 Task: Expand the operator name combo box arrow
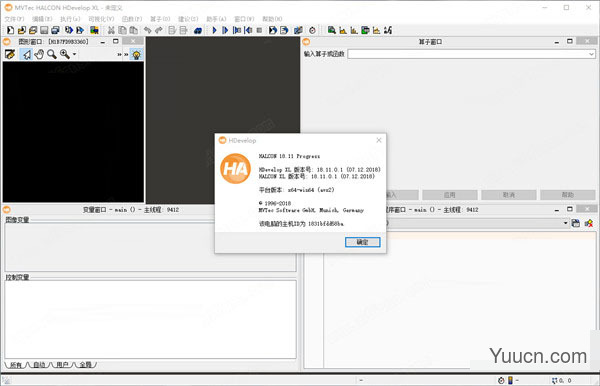591,54
